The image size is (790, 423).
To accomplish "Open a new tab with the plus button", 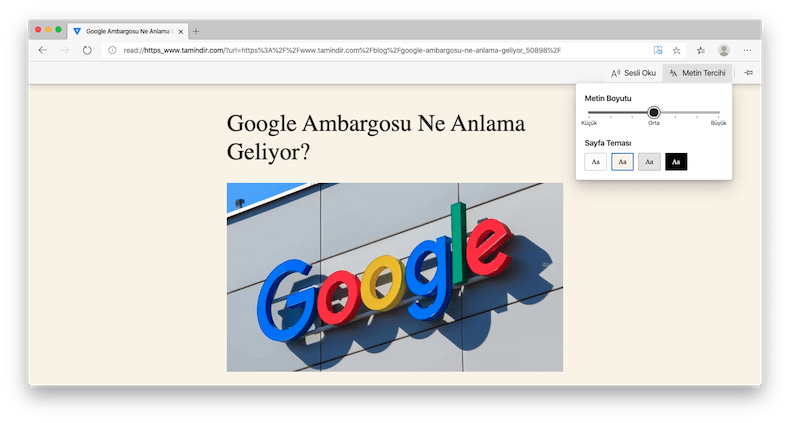I will coord(196,31).
